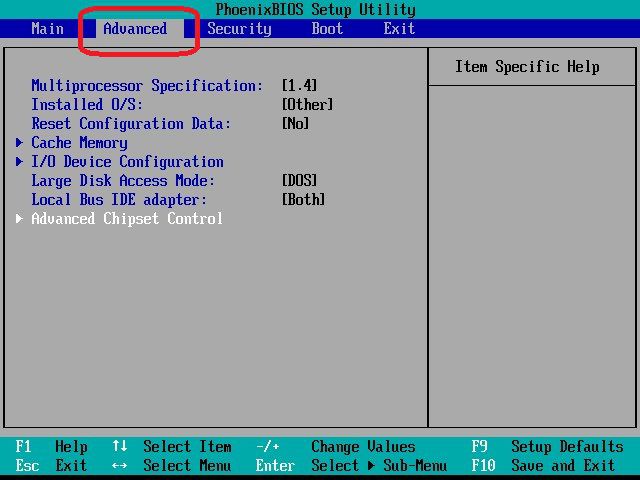Switch to the Main menu tab

coord(47,29)
